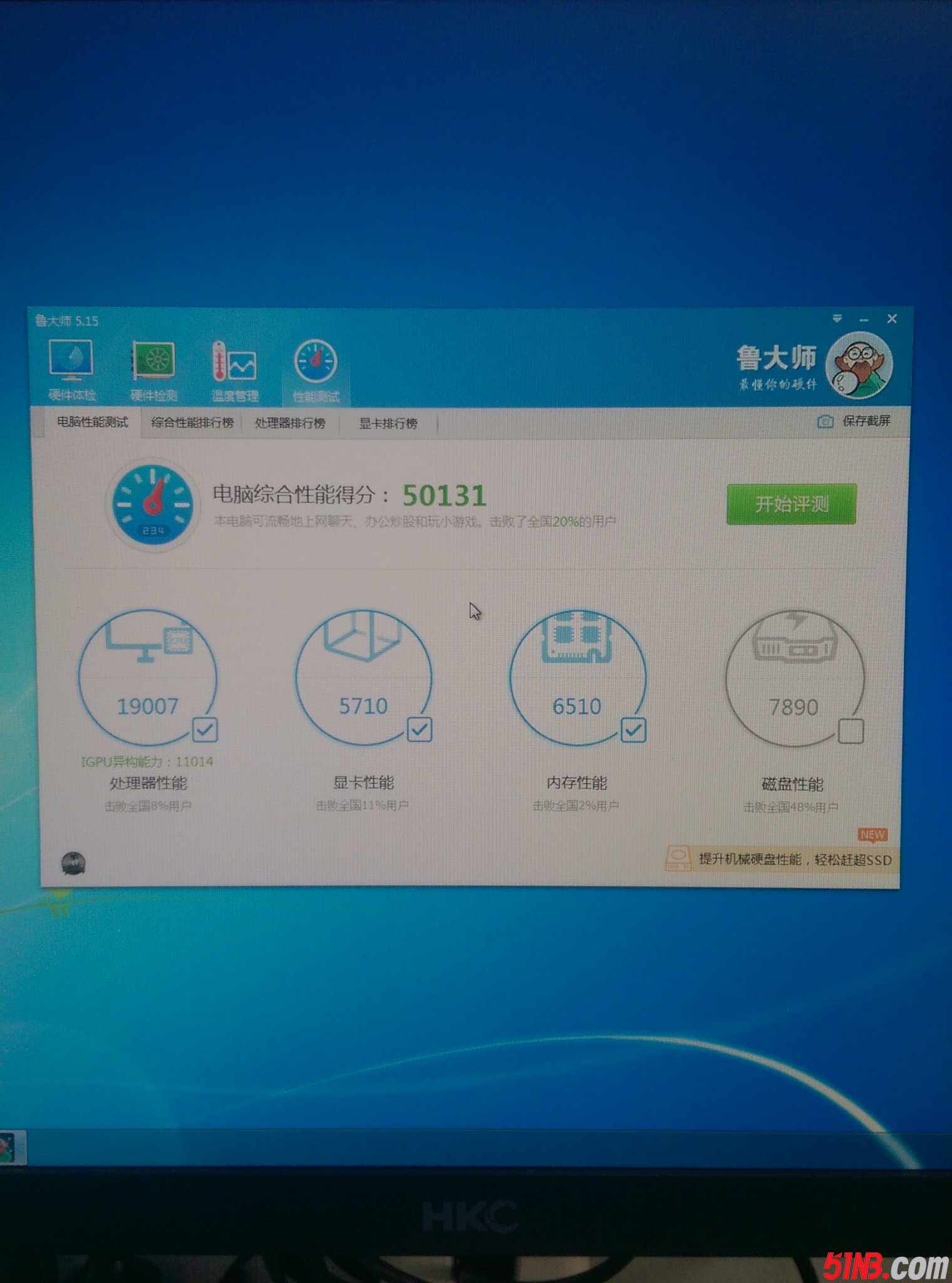952x1283 pixels.
Task: Open the 提升机械硬盘性能，轻松赶超SSD link
Action: [x=795, y=860]
